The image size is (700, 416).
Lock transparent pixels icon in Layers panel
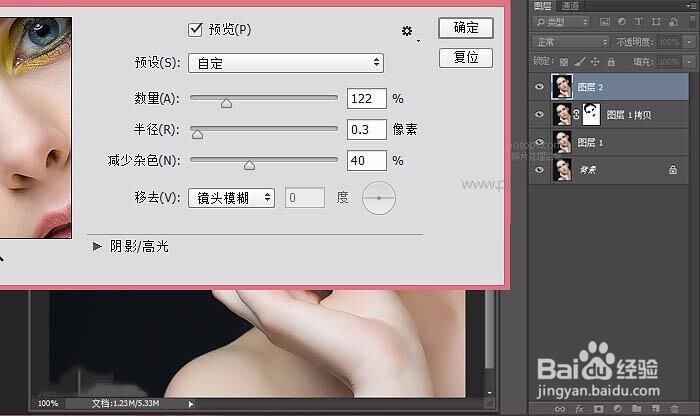564,62
